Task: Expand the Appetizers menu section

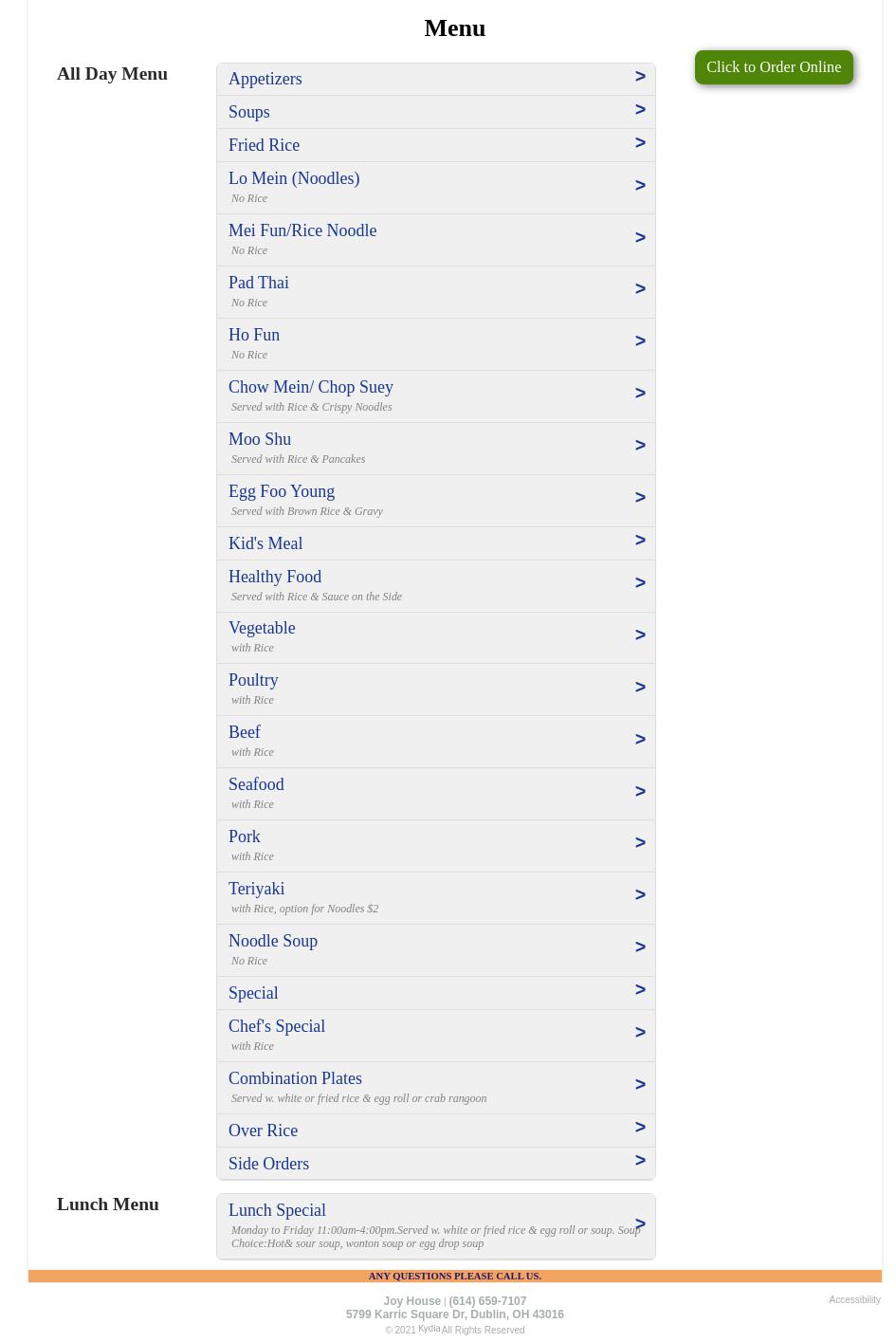Action: point(265,79)
